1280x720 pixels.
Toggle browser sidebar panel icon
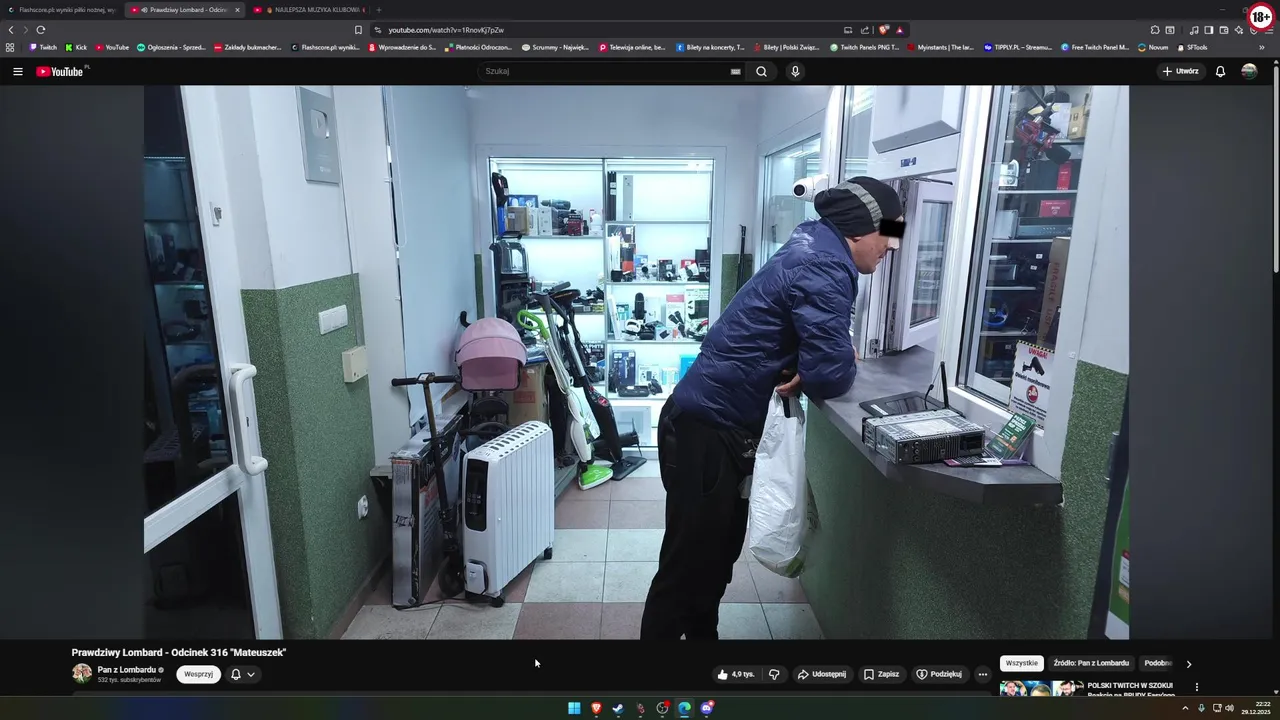[x=1208, y=30]
